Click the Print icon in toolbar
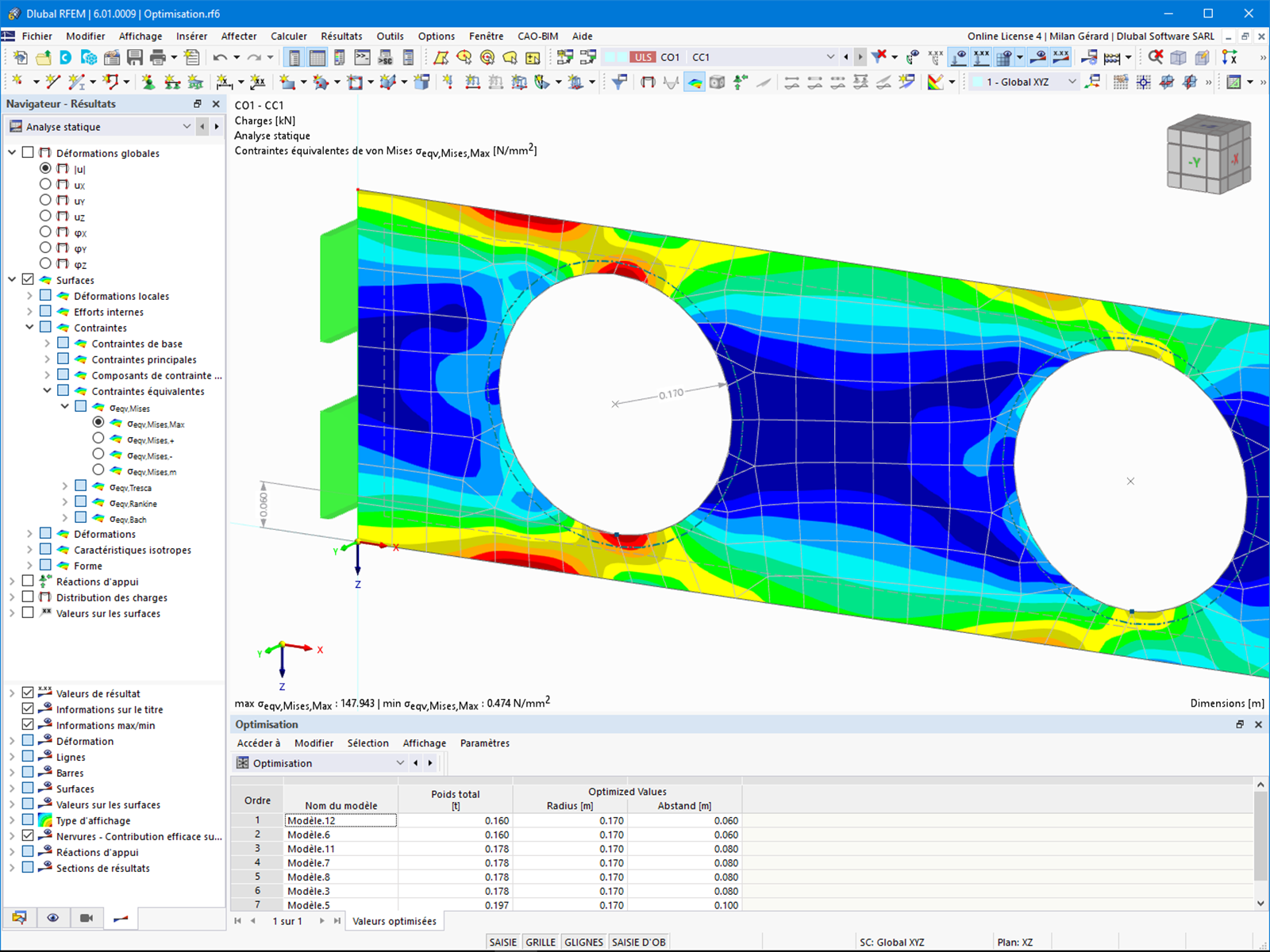 (158, 57)
